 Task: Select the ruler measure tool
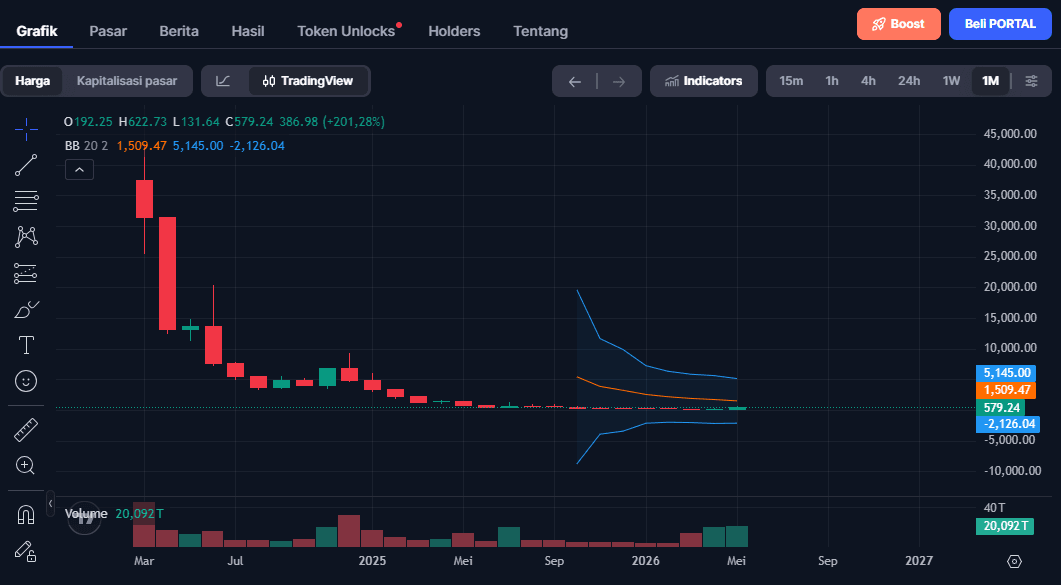(26, 430)
